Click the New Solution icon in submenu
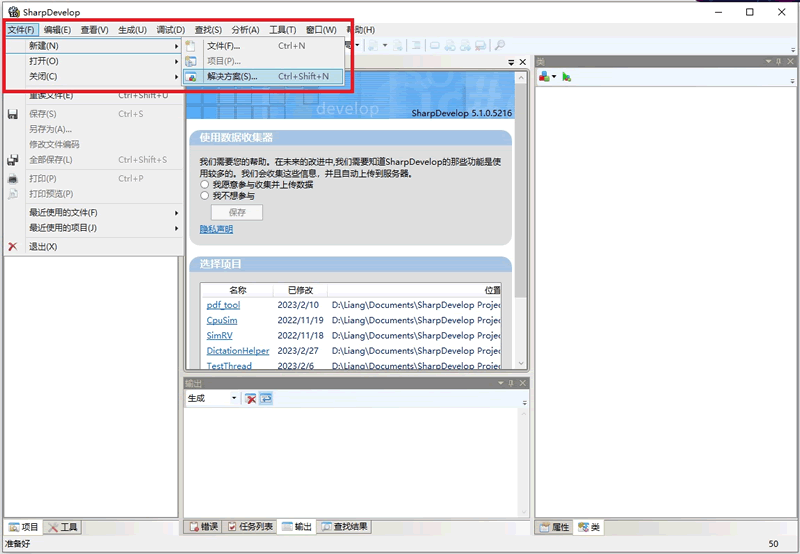Image resolution: width=800 pixels, height=554 pixels. coord(191,77)
